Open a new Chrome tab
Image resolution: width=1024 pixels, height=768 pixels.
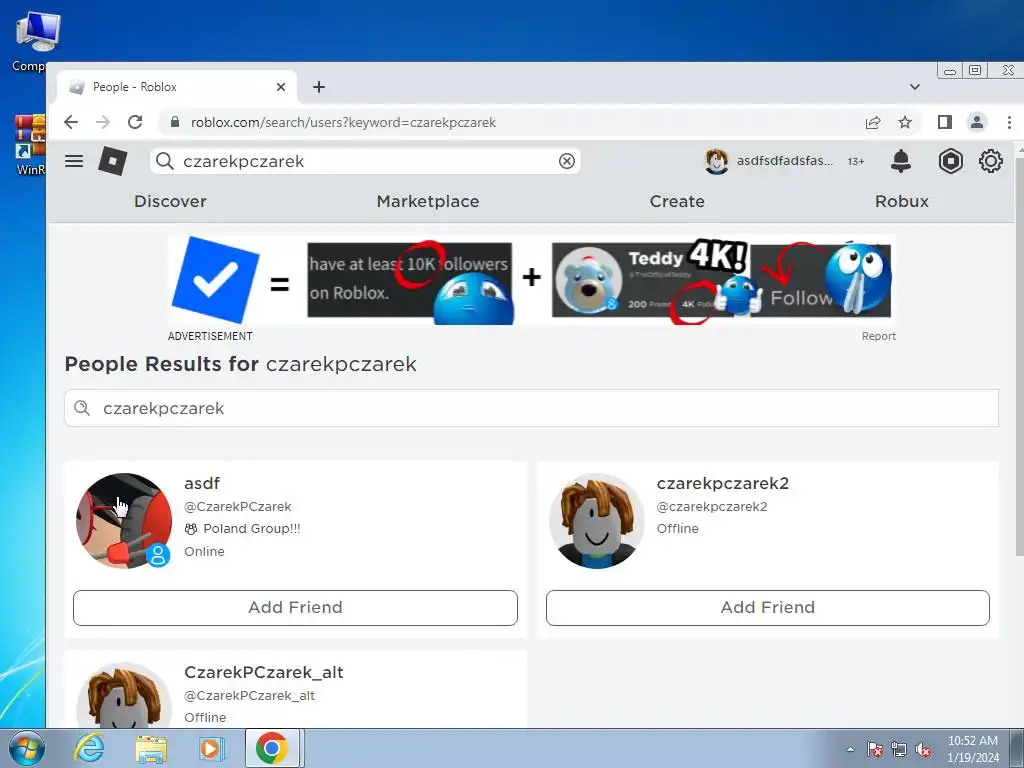click(x=319, y=87)
